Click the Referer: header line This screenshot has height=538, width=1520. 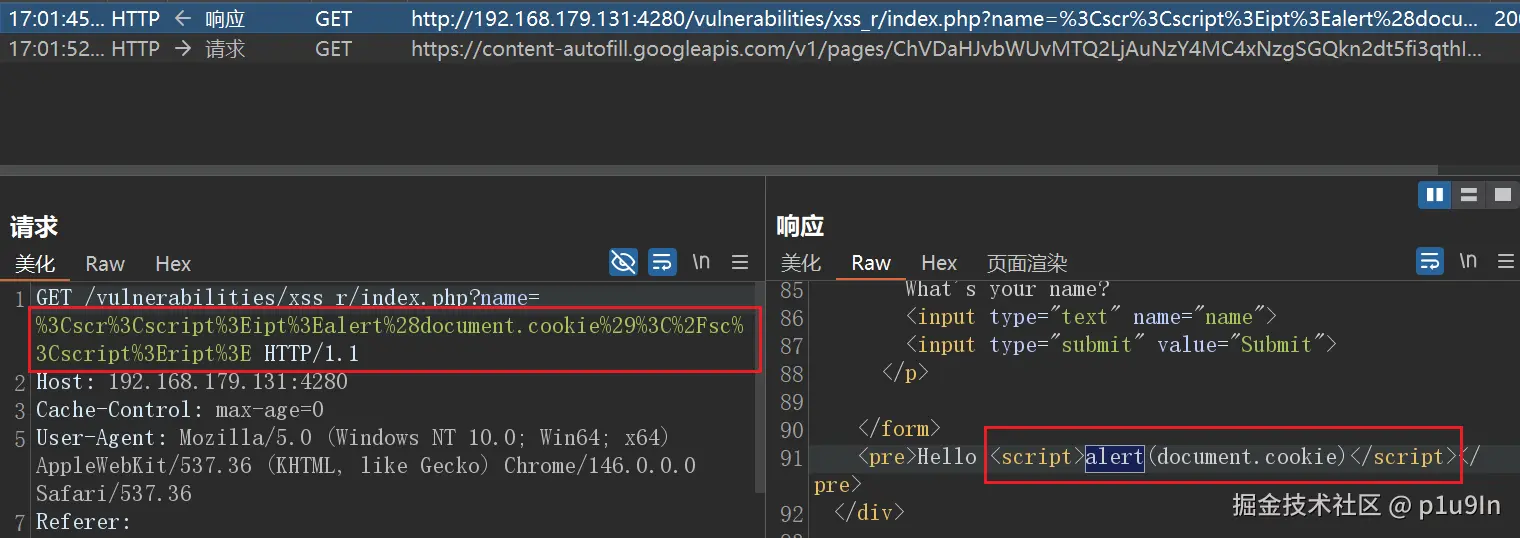(83, 522)
